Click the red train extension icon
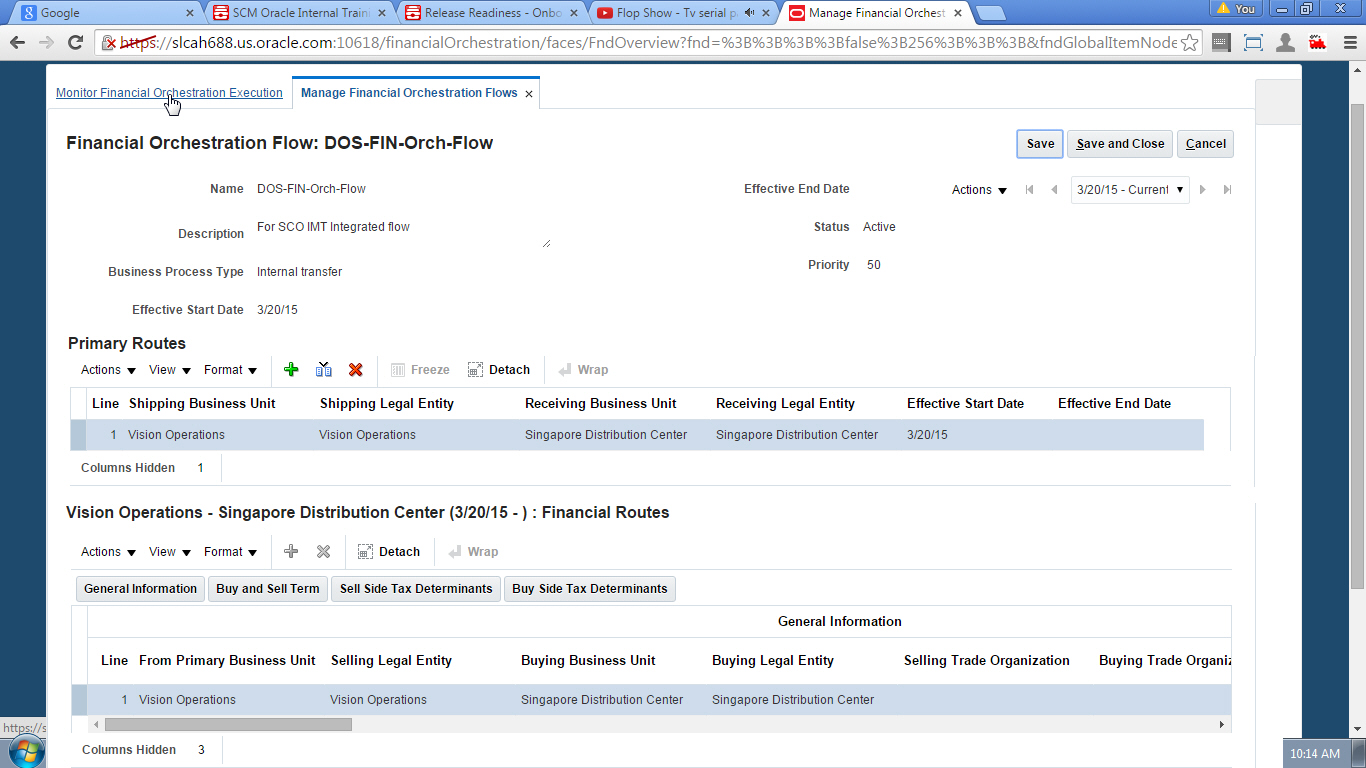The image size is (1366, 768). (1317, 43)
